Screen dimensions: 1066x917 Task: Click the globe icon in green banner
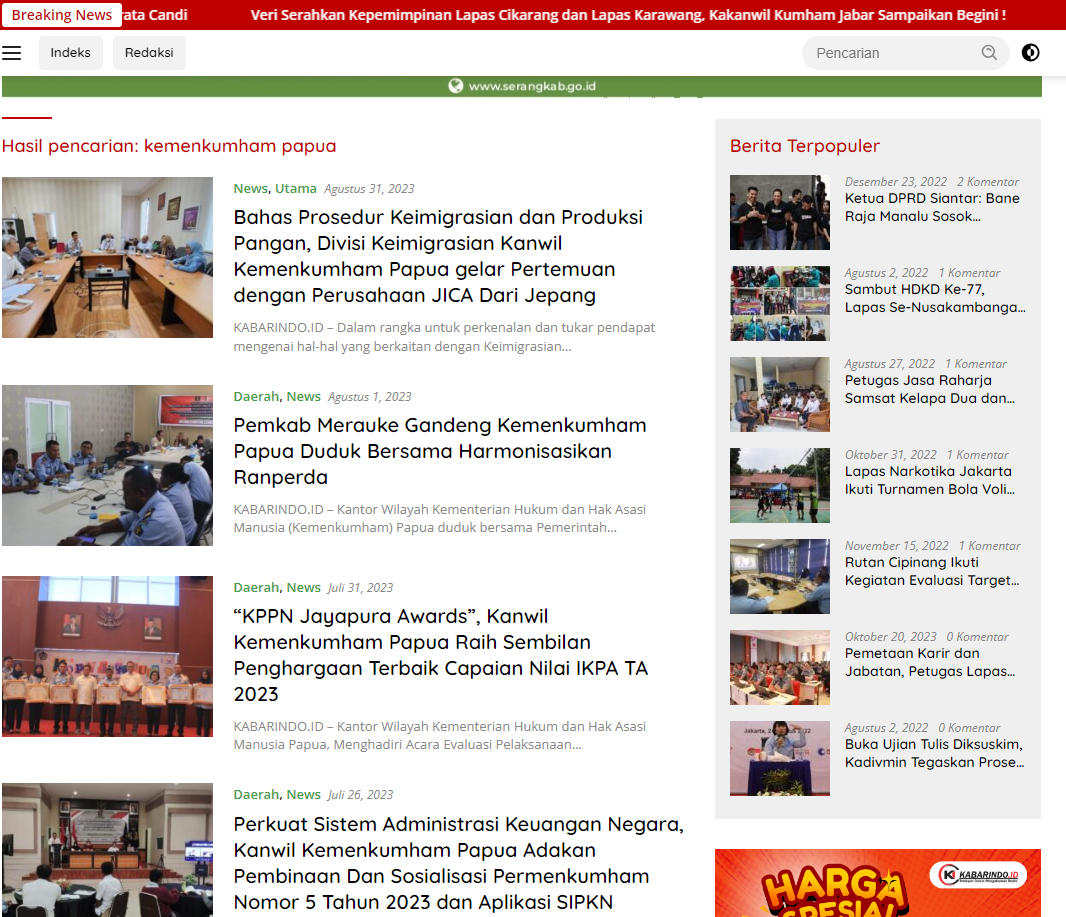click(x=456, y=86)
